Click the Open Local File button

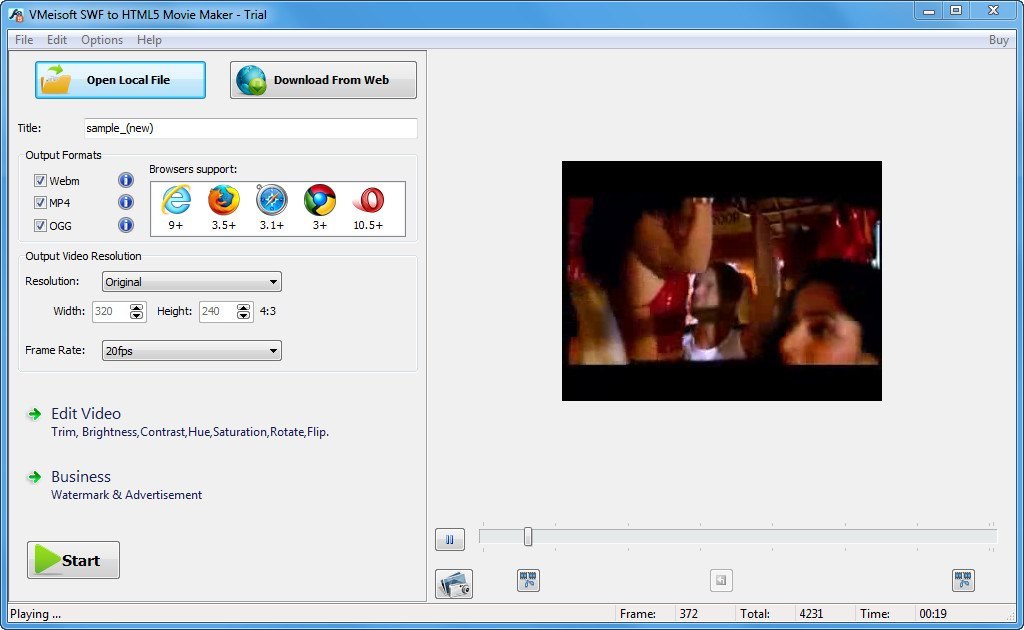tap(120, 80)
